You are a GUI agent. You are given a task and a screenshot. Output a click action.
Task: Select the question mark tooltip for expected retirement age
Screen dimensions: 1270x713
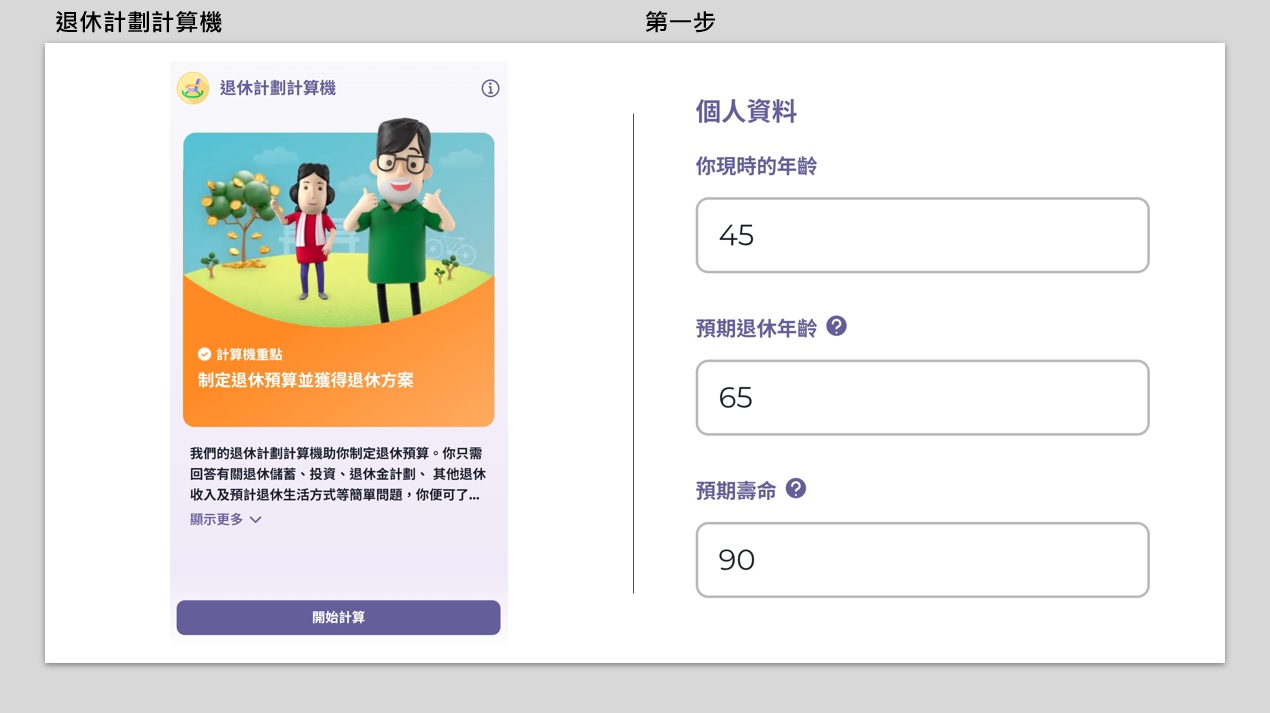(x=836, y=326)
